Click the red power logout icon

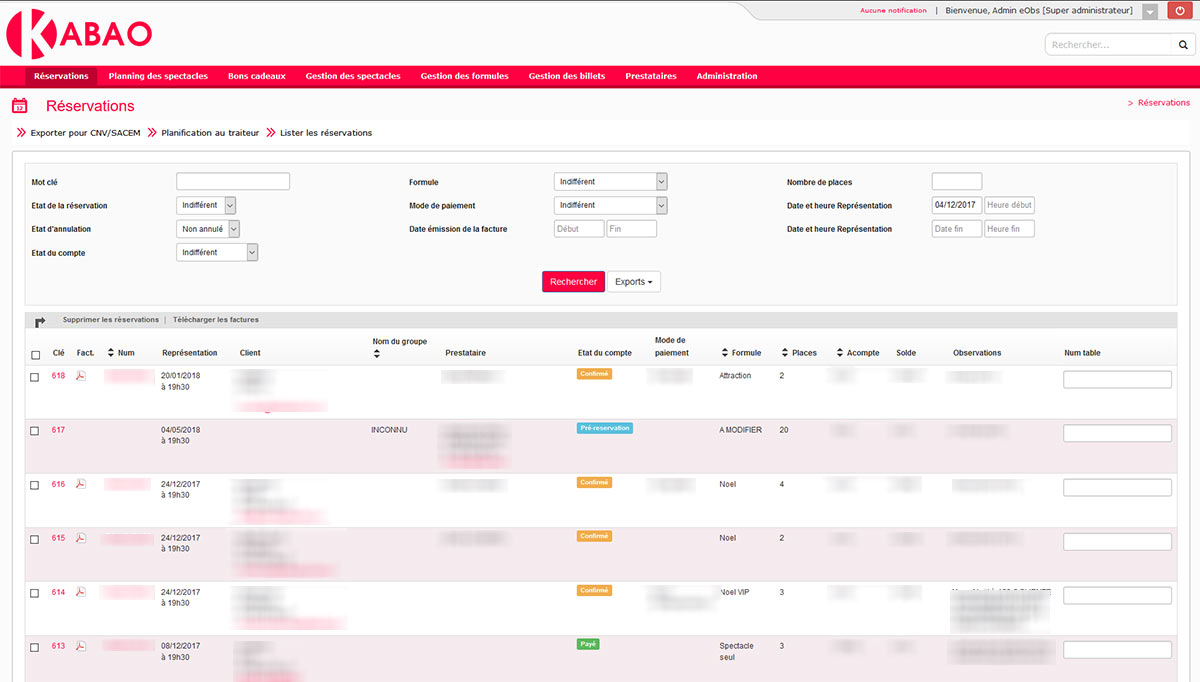[1180, 11]
